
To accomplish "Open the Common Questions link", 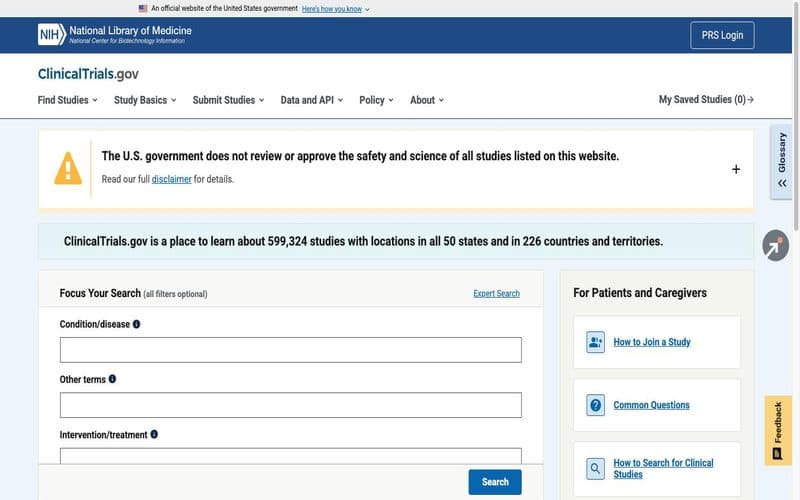I will (x=651, y=405).
